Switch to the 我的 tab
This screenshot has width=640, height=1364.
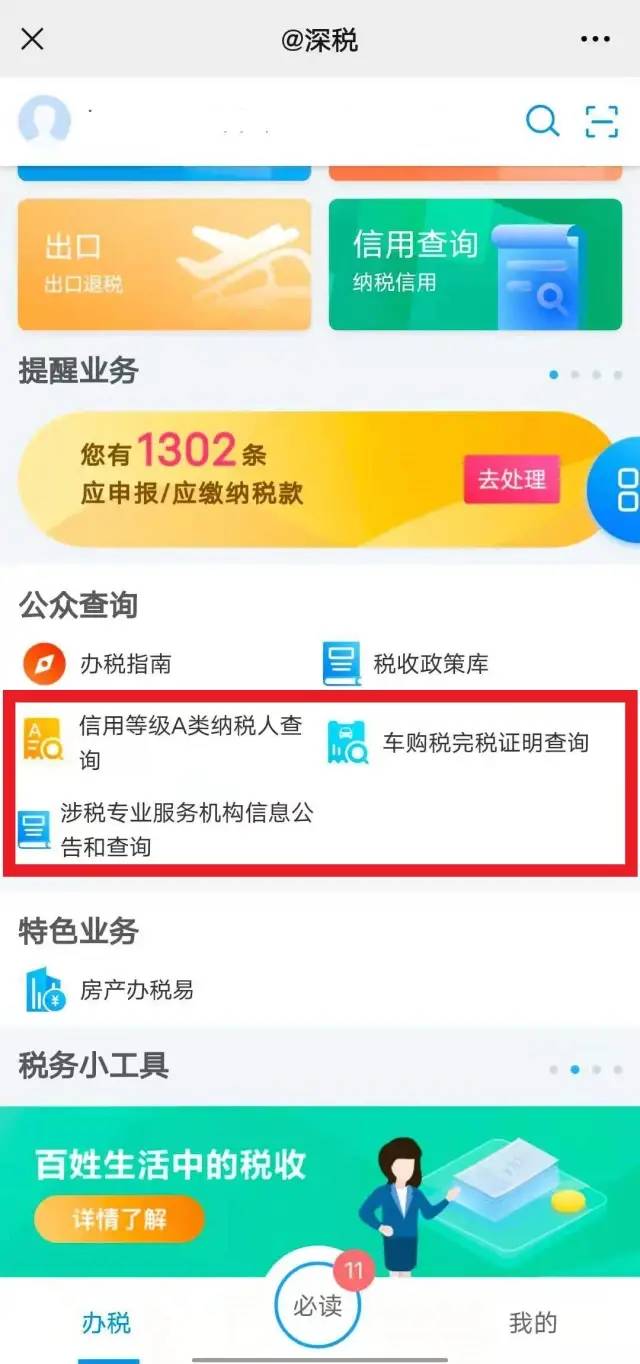(x=533, y=1323)
